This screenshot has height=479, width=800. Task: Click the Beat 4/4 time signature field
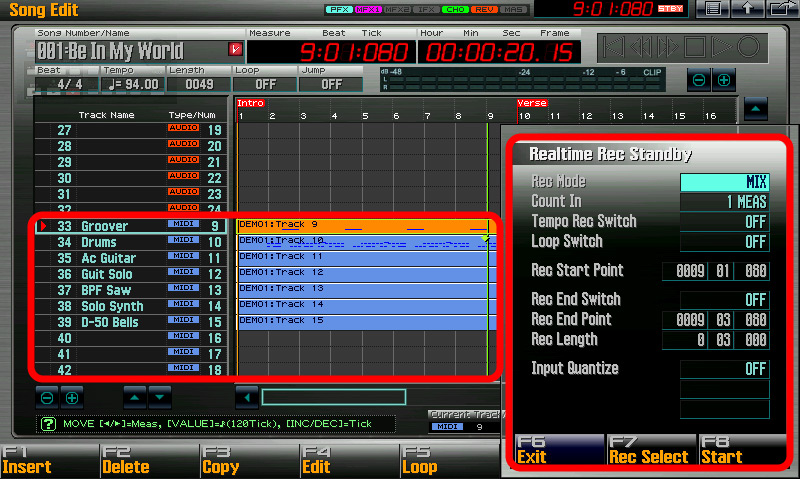point(67,84)
